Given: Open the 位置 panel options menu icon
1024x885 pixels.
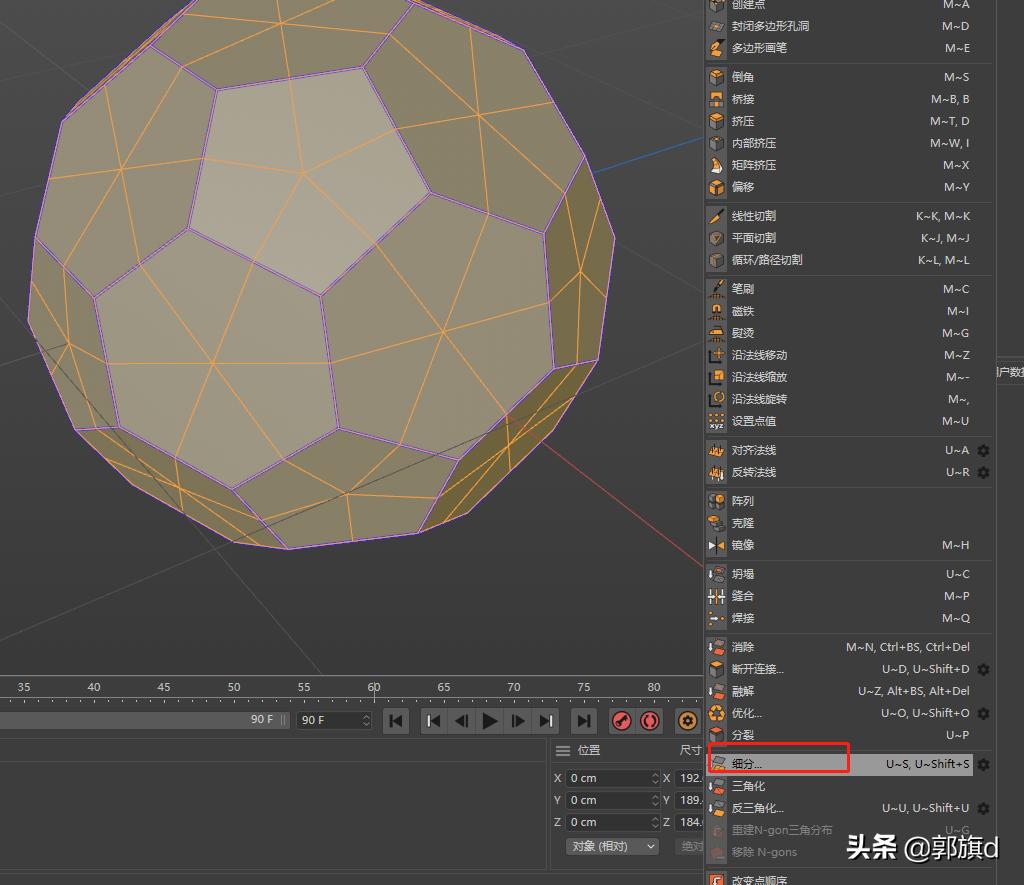Looking at the screenshot, I should click(x=562, y=749).
